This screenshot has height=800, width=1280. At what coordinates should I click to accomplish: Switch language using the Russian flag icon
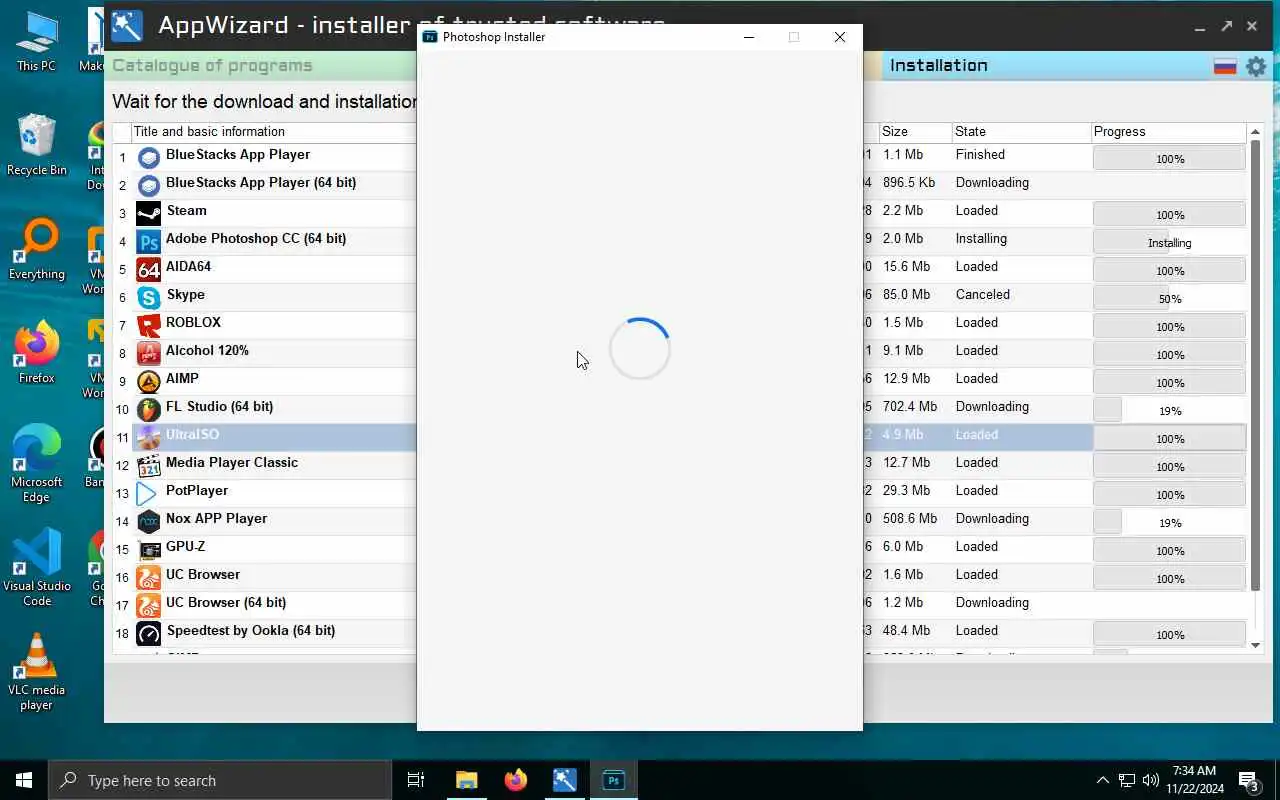[1225, 66]
